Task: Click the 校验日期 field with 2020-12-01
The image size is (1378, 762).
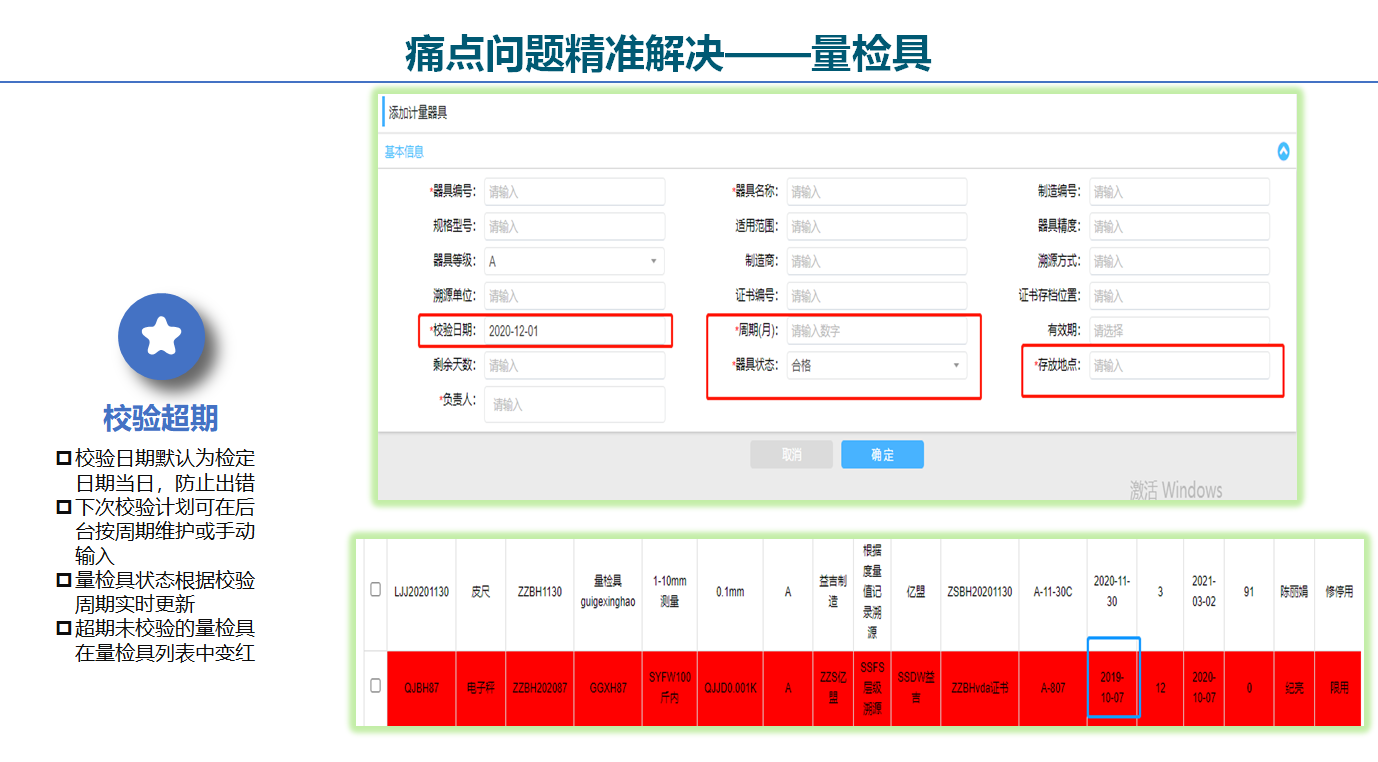Action: point(574,331)
